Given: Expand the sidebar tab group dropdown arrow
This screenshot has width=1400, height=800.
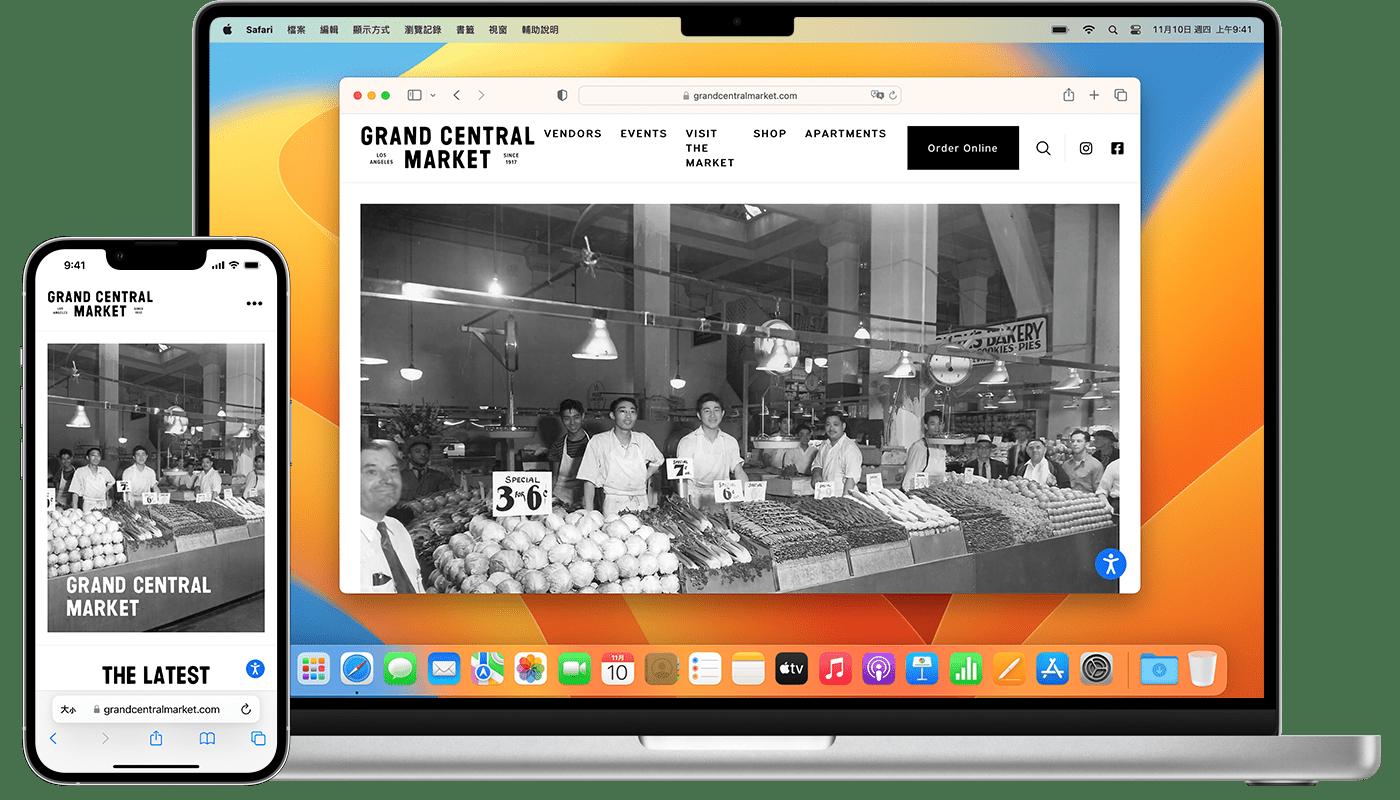Looking at the screenshot, I should point(433,96).
